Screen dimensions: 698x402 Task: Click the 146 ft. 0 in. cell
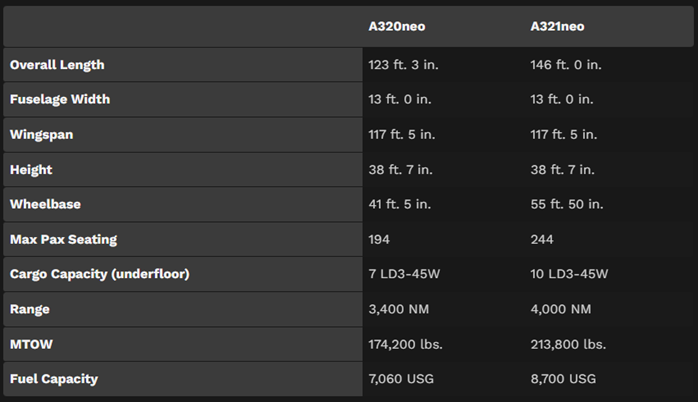(566, 65)
